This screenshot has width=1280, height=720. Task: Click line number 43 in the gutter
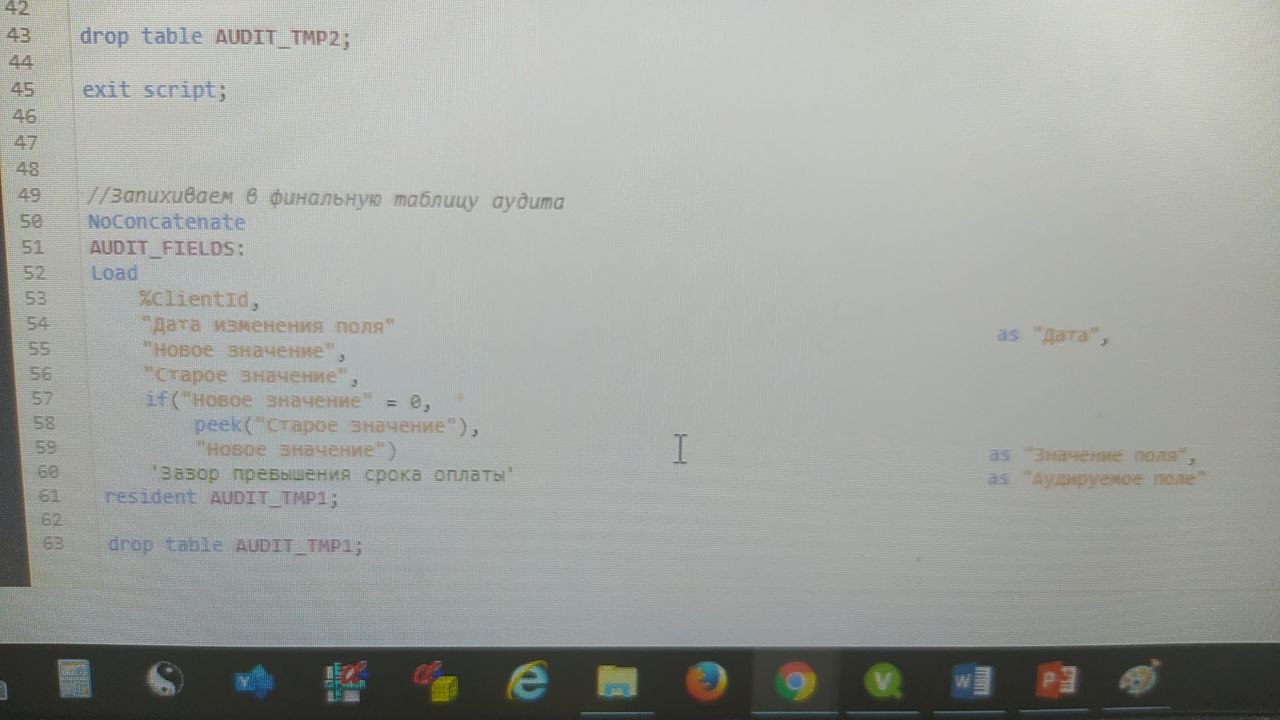click(x=19, y=35)
